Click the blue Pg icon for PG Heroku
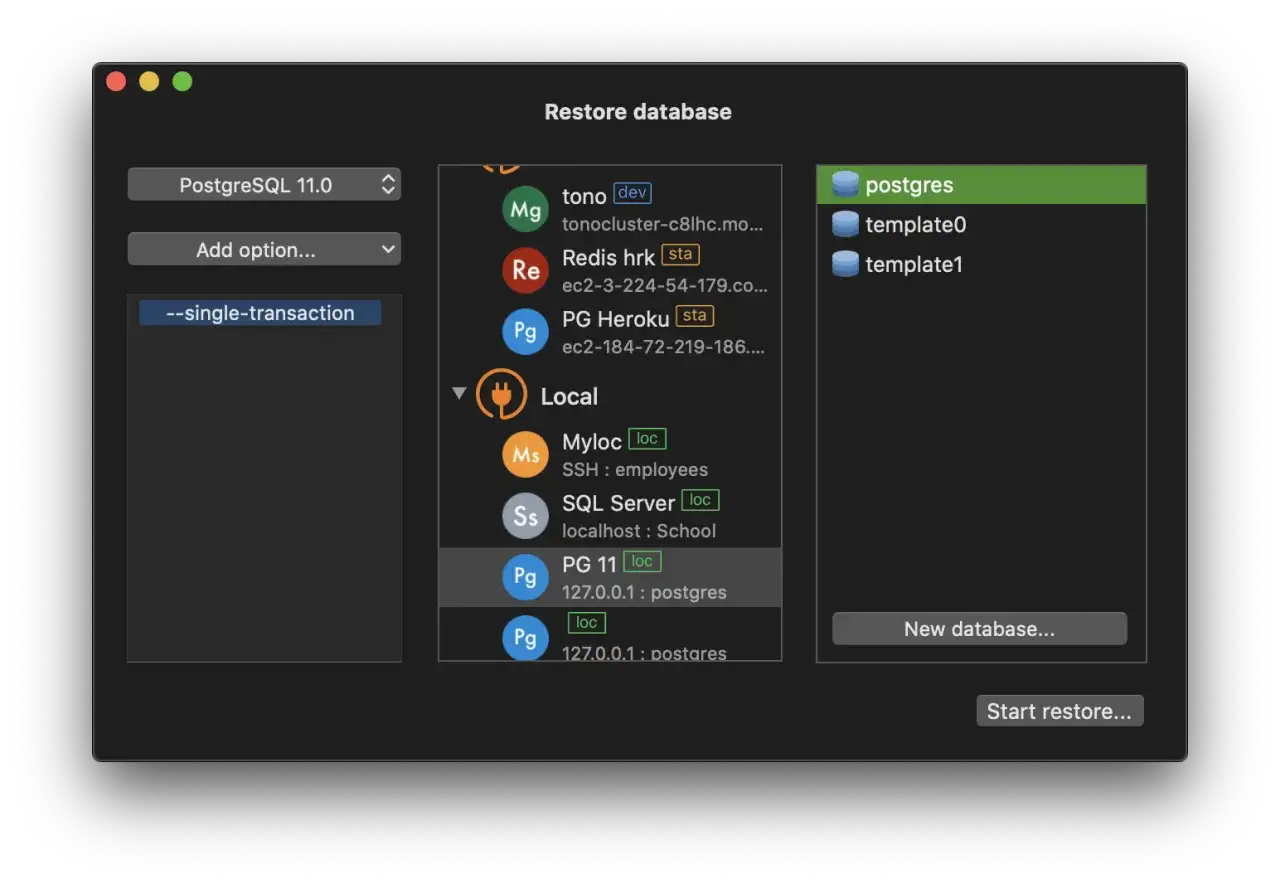 click(x=525, y=331)
